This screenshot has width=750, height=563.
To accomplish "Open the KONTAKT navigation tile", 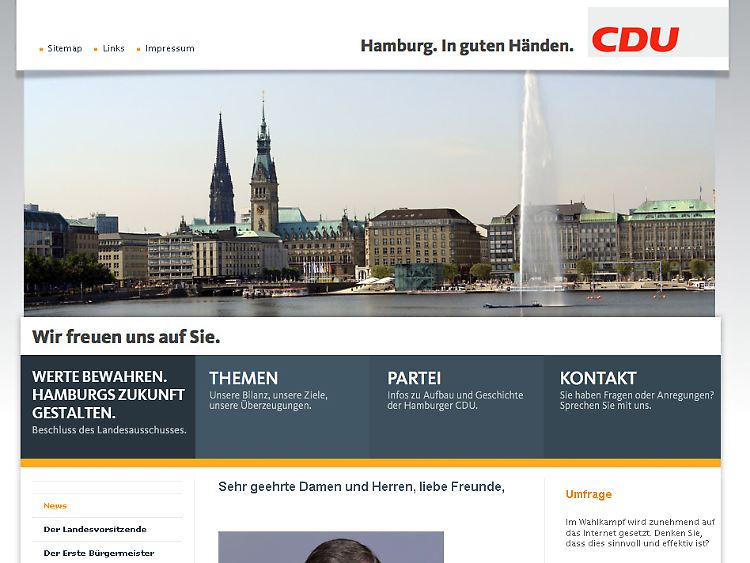I will (x=632, y=407).
